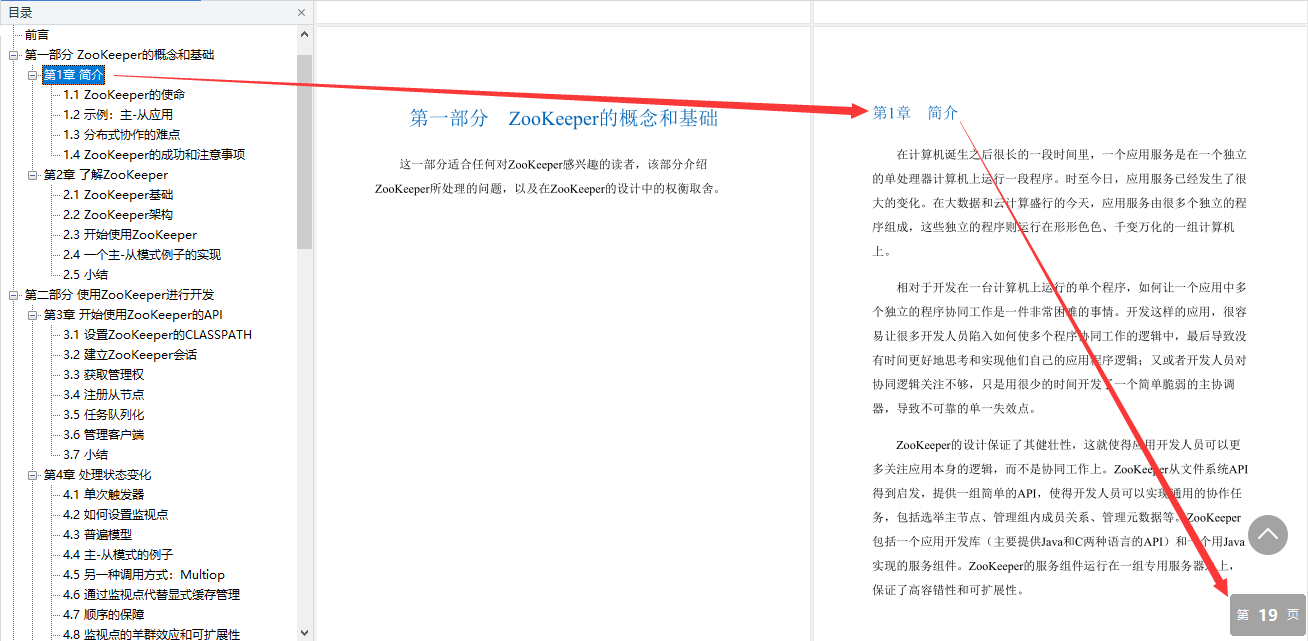Go to 4.7 顺序的保障
The height and width of the screenshot is (641, 1308).
pos(104,615)
